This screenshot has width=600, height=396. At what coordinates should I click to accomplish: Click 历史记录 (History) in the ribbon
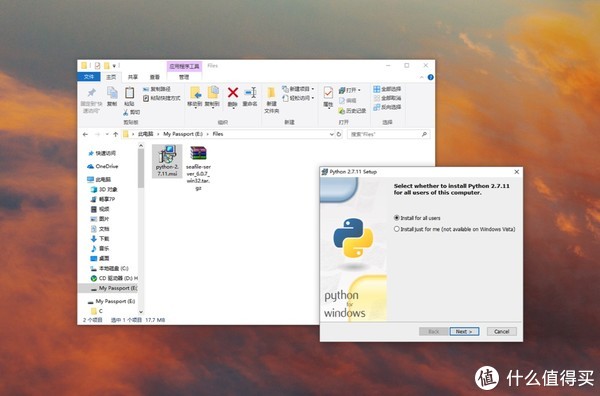[x=352, y=111]
